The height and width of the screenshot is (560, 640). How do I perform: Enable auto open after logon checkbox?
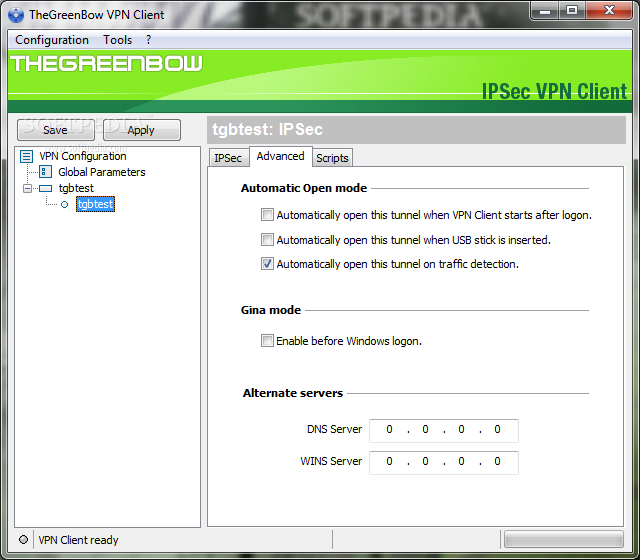pyautogui.click(x=267, y=215)
